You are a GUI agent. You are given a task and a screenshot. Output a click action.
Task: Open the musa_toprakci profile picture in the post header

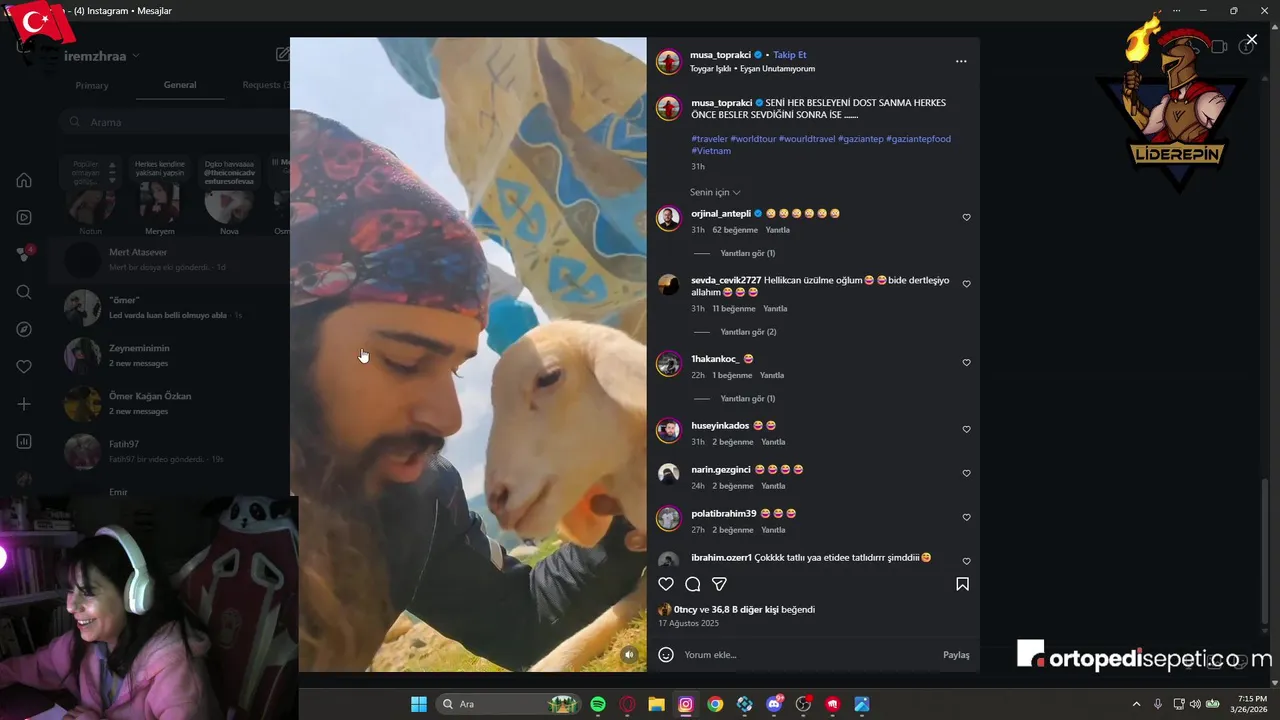(x=668, y=61)
